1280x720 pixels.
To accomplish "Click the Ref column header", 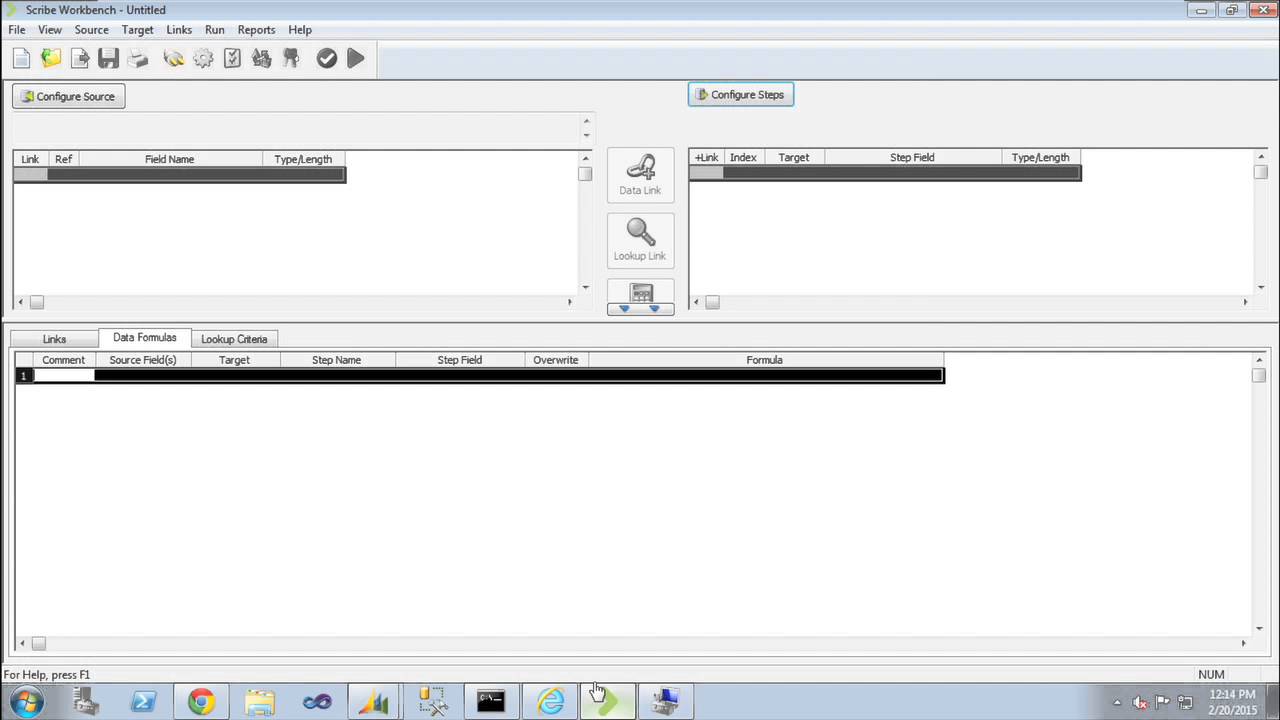I will [63, 159].
